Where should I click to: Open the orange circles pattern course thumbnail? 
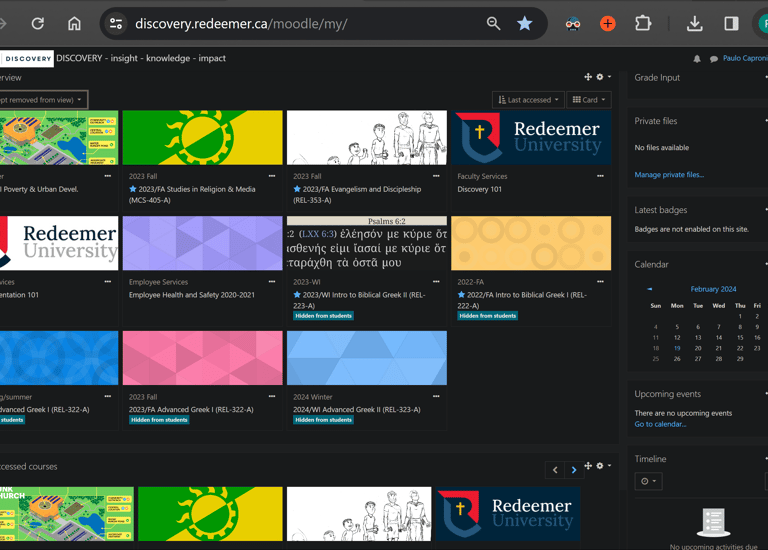click(531, 243)
